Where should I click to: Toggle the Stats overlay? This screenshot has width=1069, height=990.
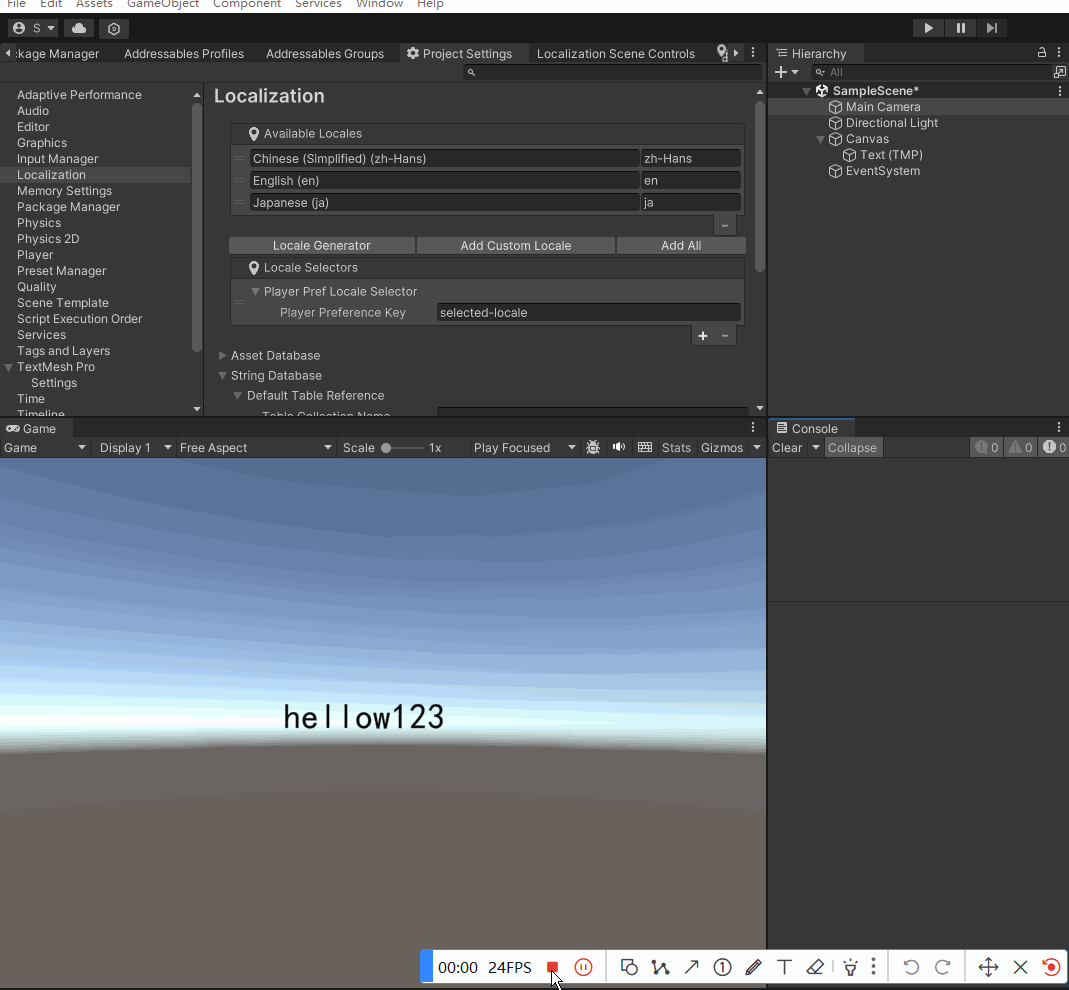pos(676,448)
